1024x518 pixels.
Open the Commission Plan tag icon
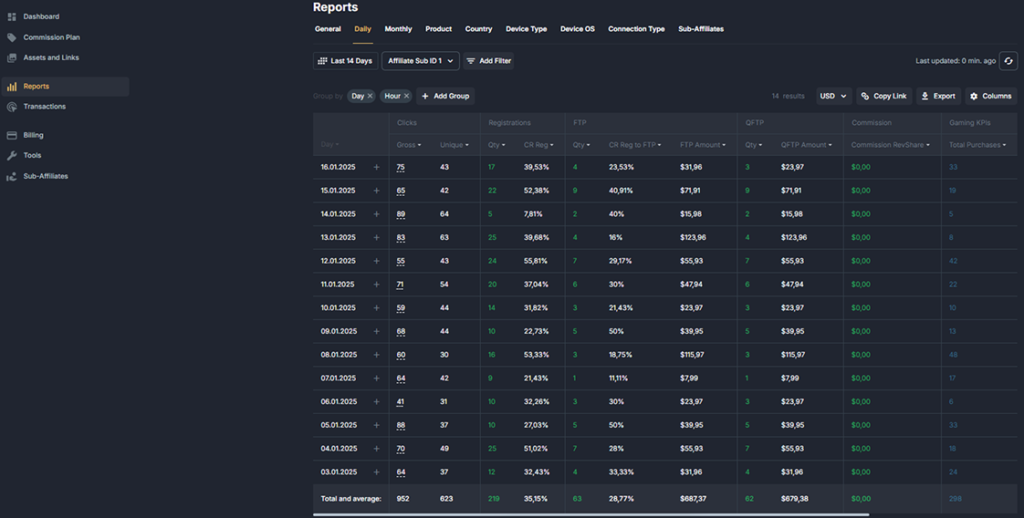click(12, 37)
